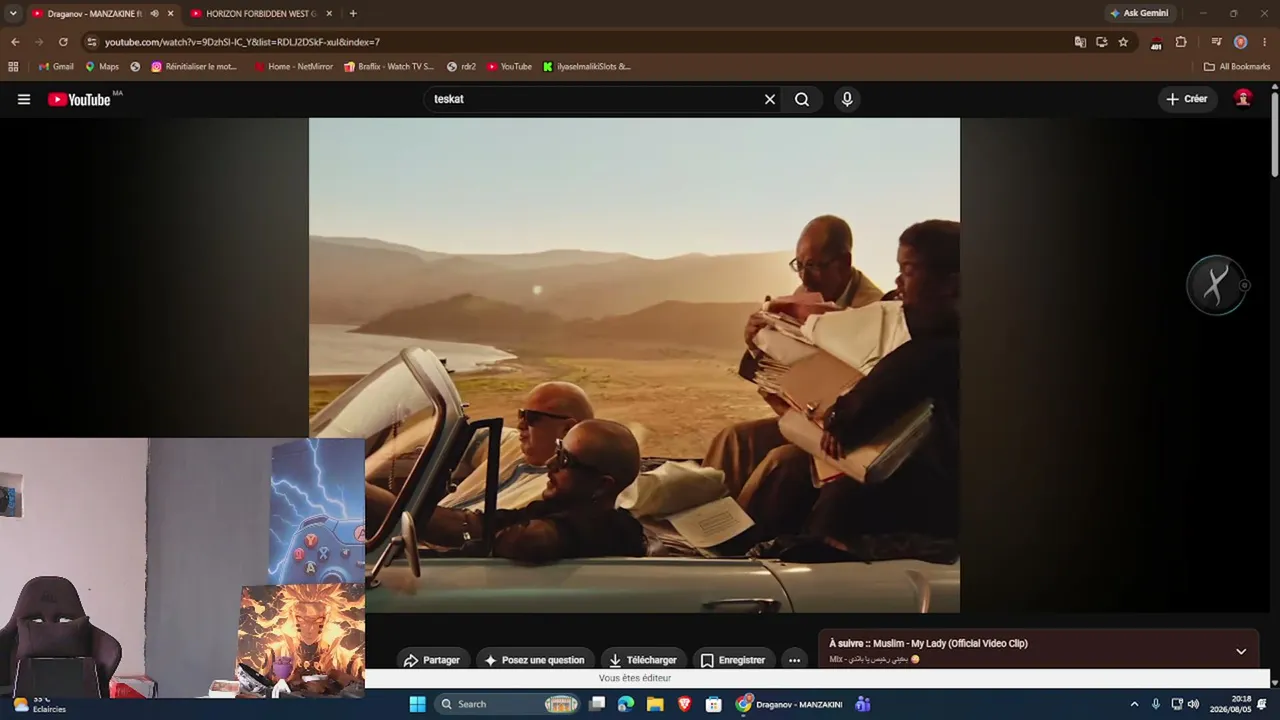Open Windows Start menu
The height and width of the screenshot is (720, 1280).
click(418, 704)
